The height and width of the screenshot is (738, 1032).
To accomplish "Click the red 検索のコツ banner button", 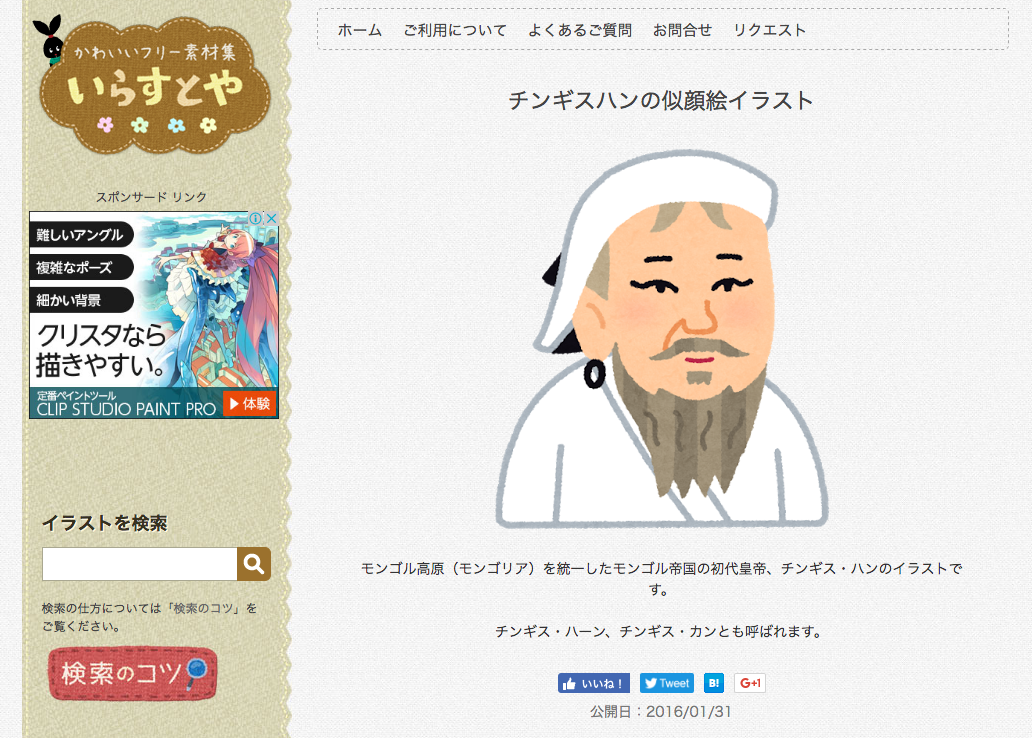I will point(132,673).
